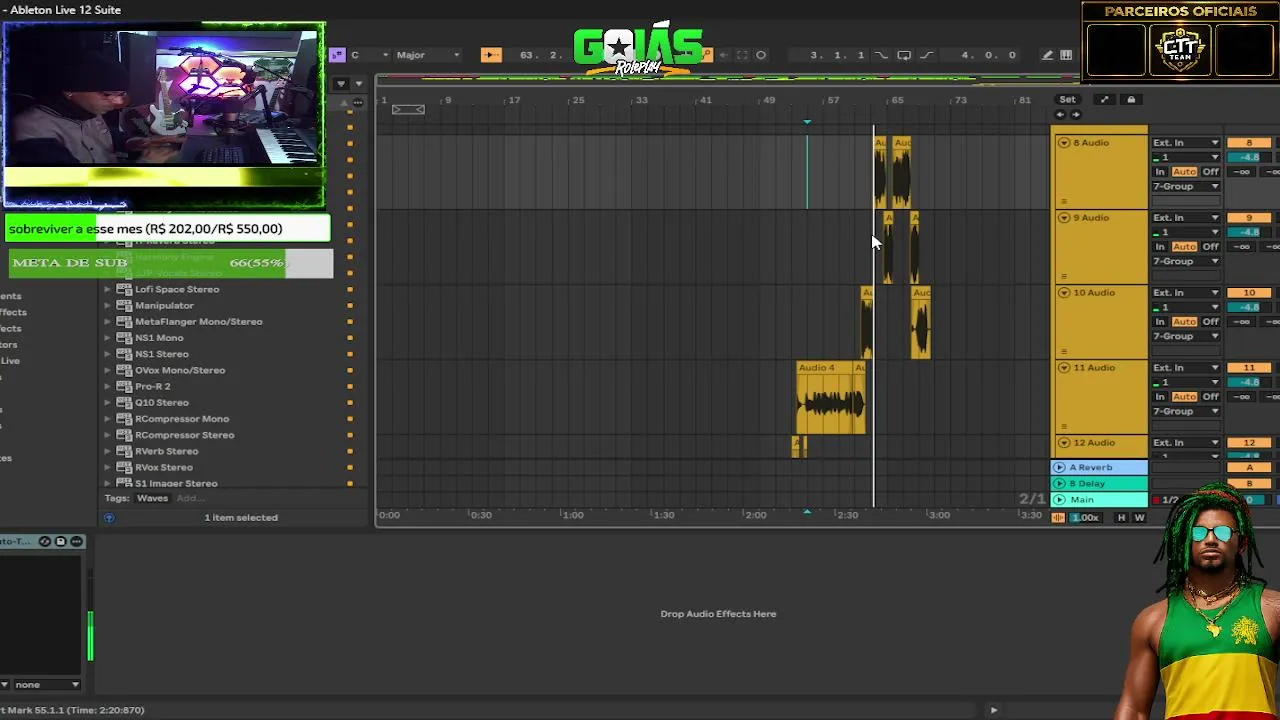Image resolution: width=1280 pixels, height=720 pixels.
Task: Click the OVox Mono/Stereo plug-in icon
Action: (124, 370)
